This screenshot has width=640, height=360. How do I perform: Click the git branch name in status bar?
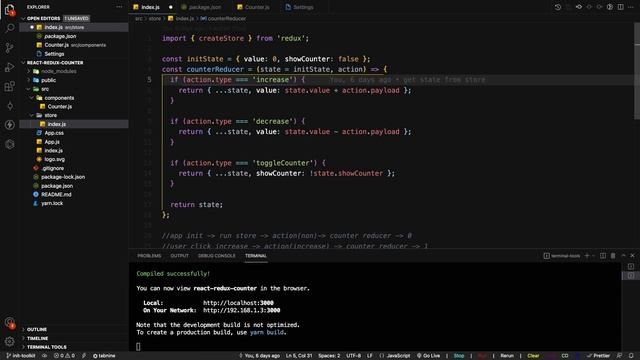[21, 356]
